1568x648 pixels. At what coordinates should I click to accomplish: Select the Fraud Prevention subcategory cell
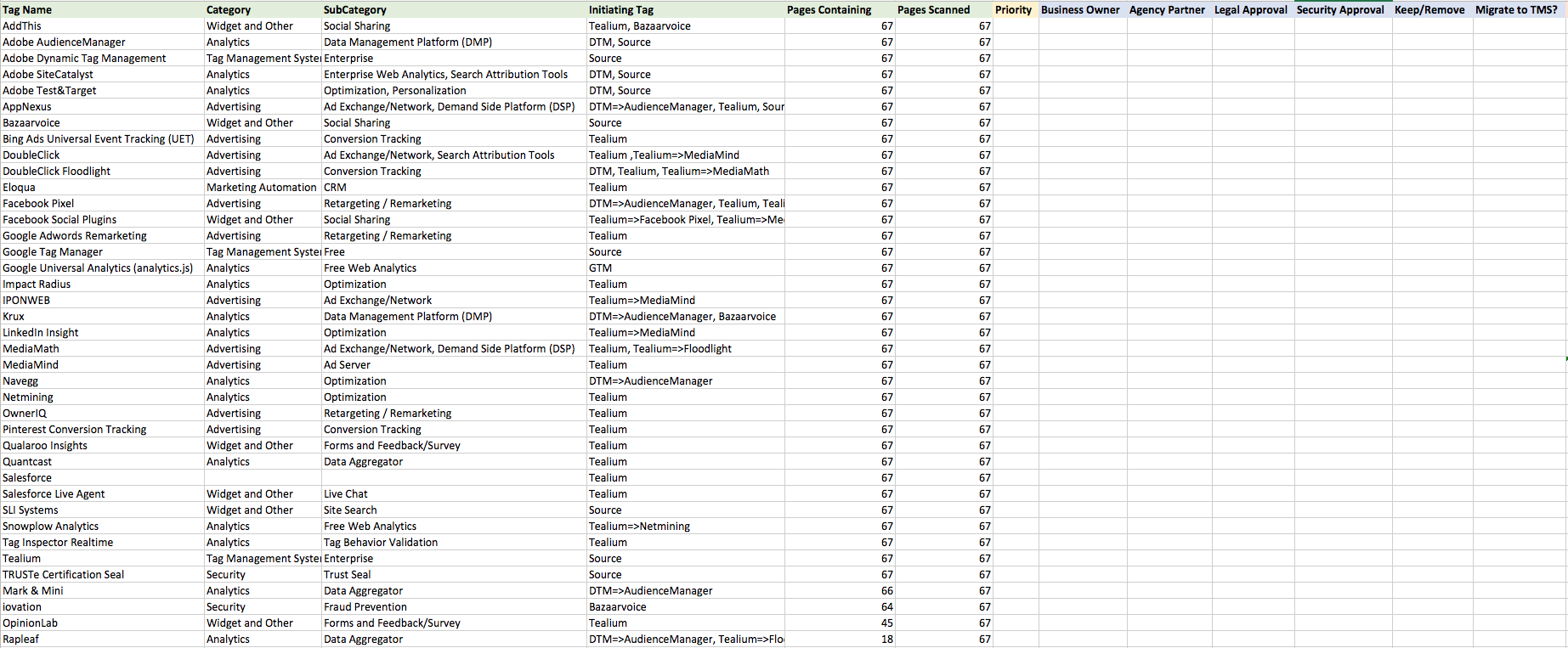click(454, 606)
